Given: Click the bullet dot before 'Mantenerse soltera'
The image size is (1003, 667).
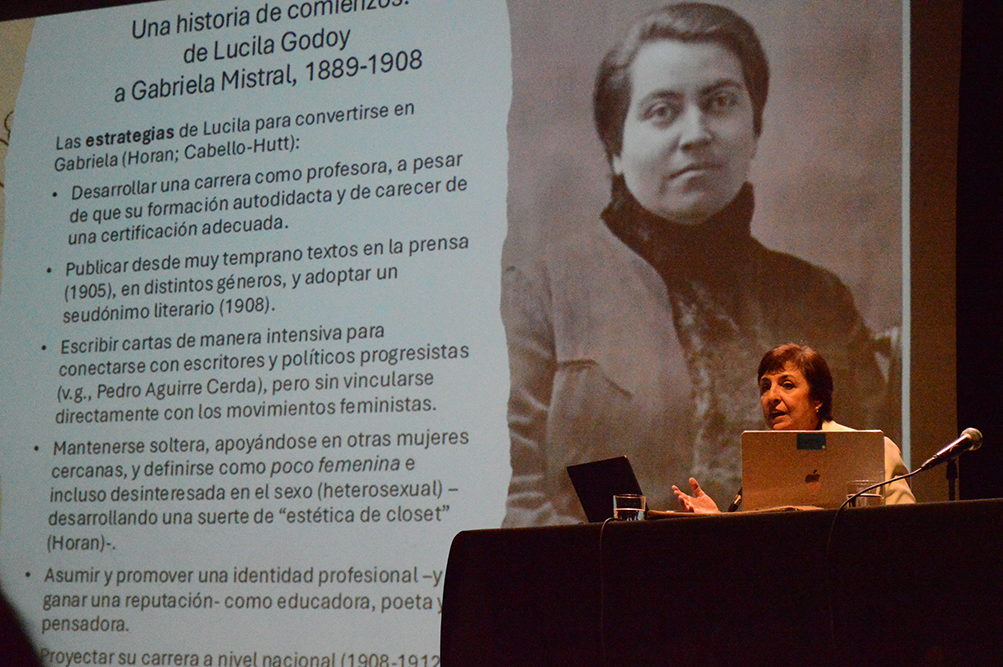Looking at the screenshot, I should (37, 449).
